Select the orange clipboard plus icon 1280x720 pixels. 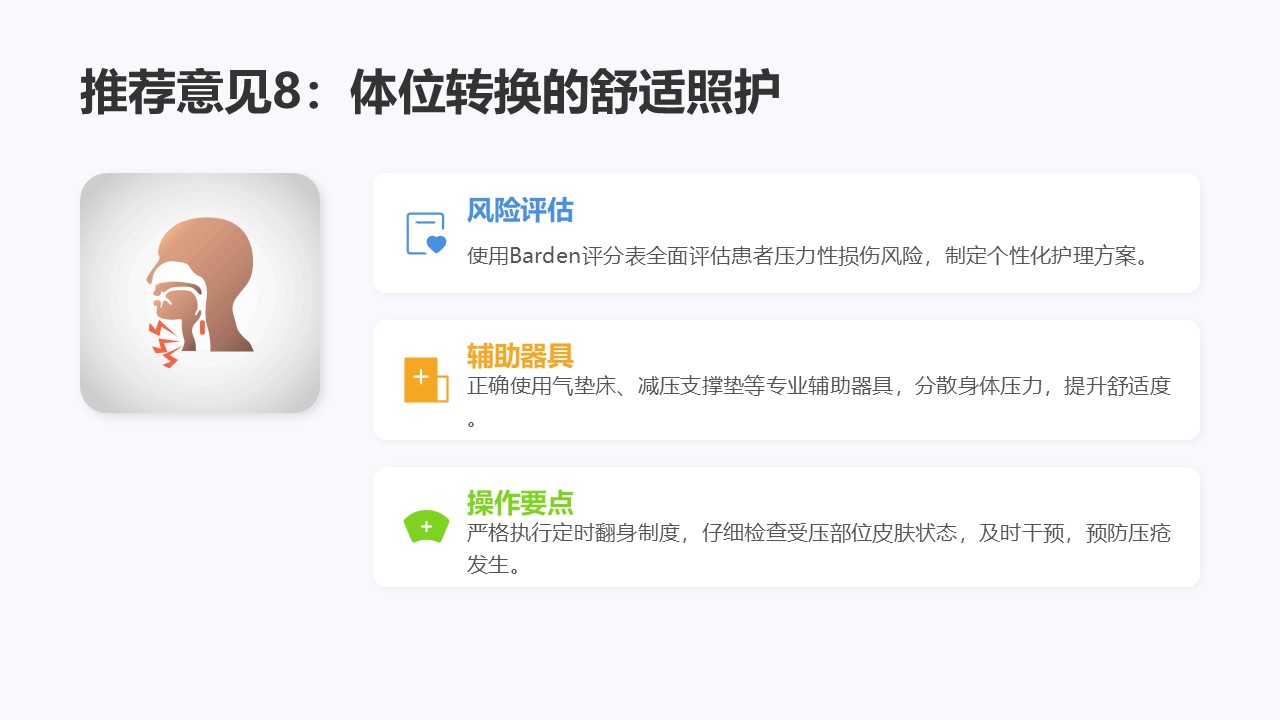[x=426, y=380]
